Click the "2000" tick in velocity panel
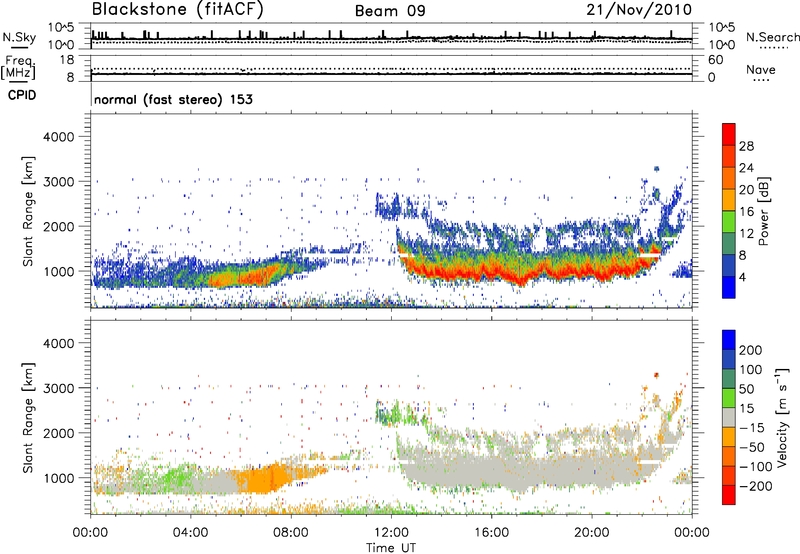This screenshot has width=800, height=554. coord(59,434)
